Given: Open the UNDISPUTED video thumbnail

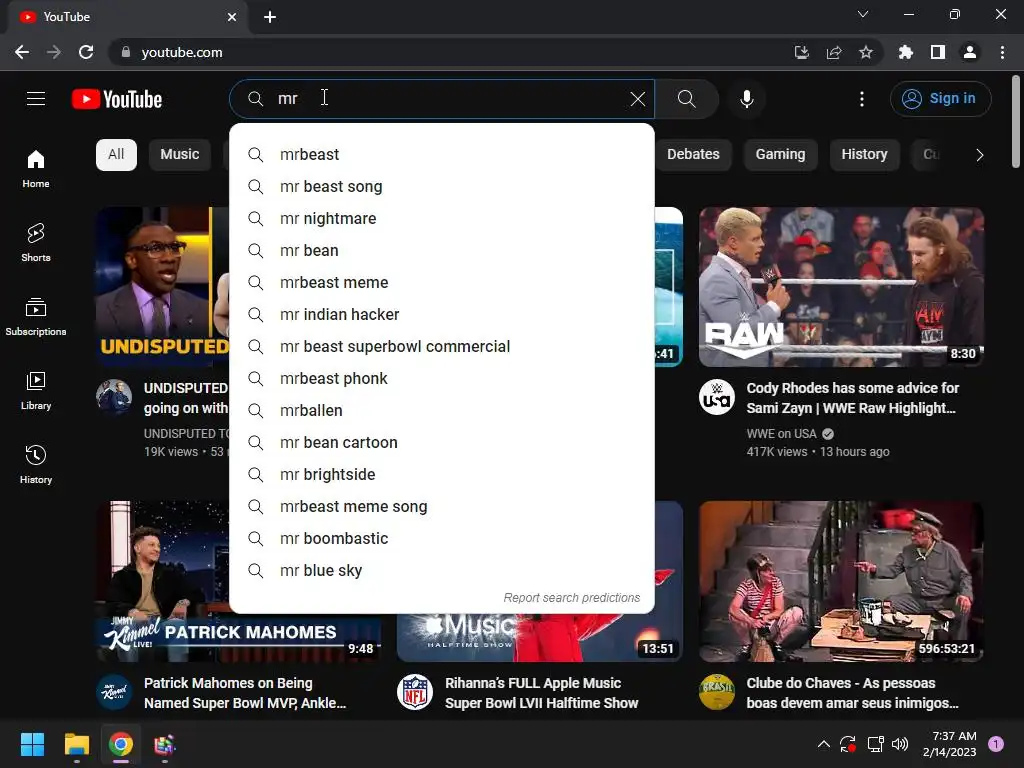Looking at the screenshot, I should point(163,287).
